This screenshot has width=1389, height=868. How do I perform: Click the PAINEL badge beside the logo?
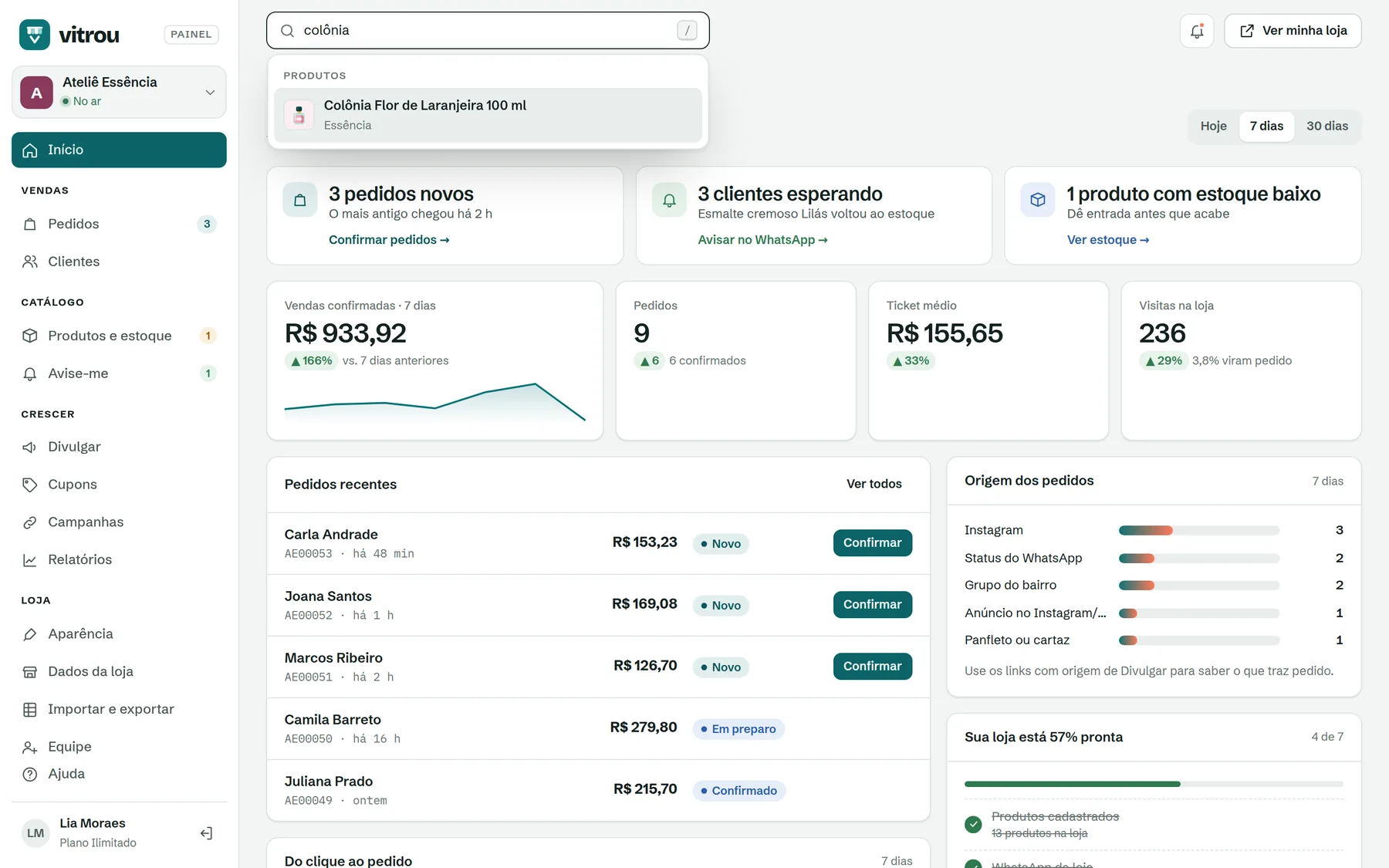tap(191, 35)
